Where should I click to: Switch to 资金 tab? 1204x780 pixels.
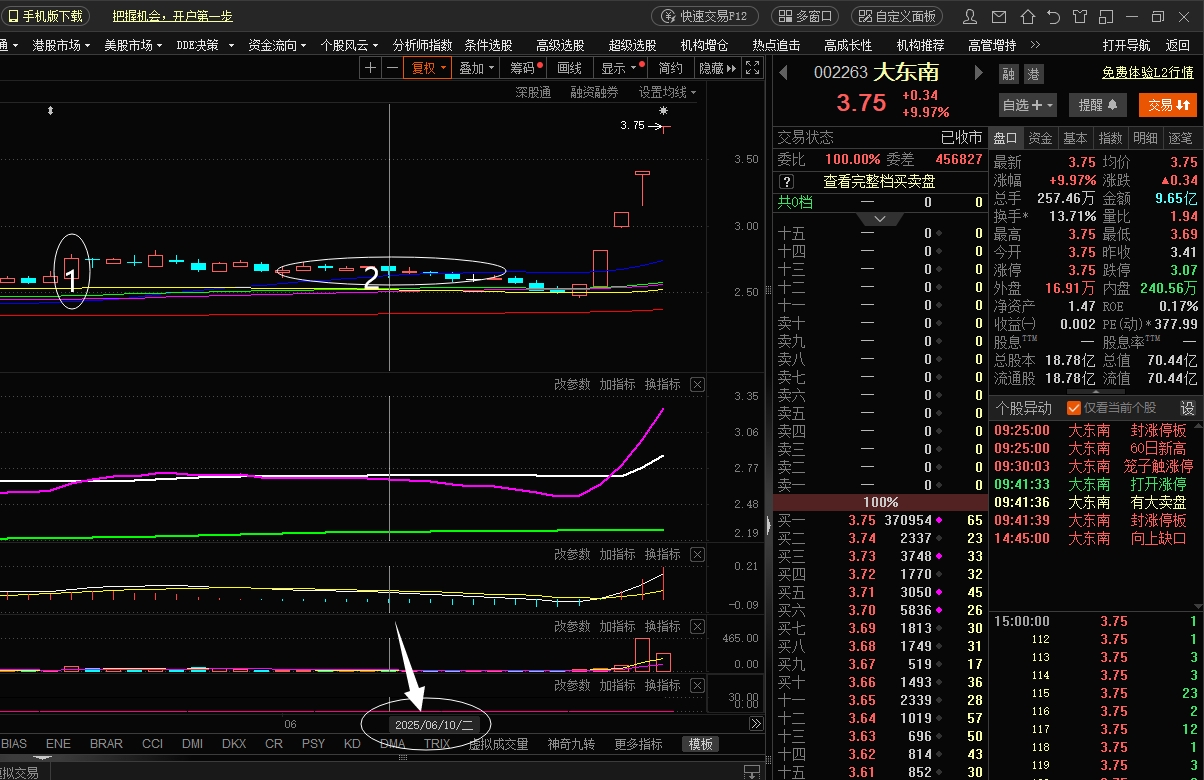pos(1040,138)
